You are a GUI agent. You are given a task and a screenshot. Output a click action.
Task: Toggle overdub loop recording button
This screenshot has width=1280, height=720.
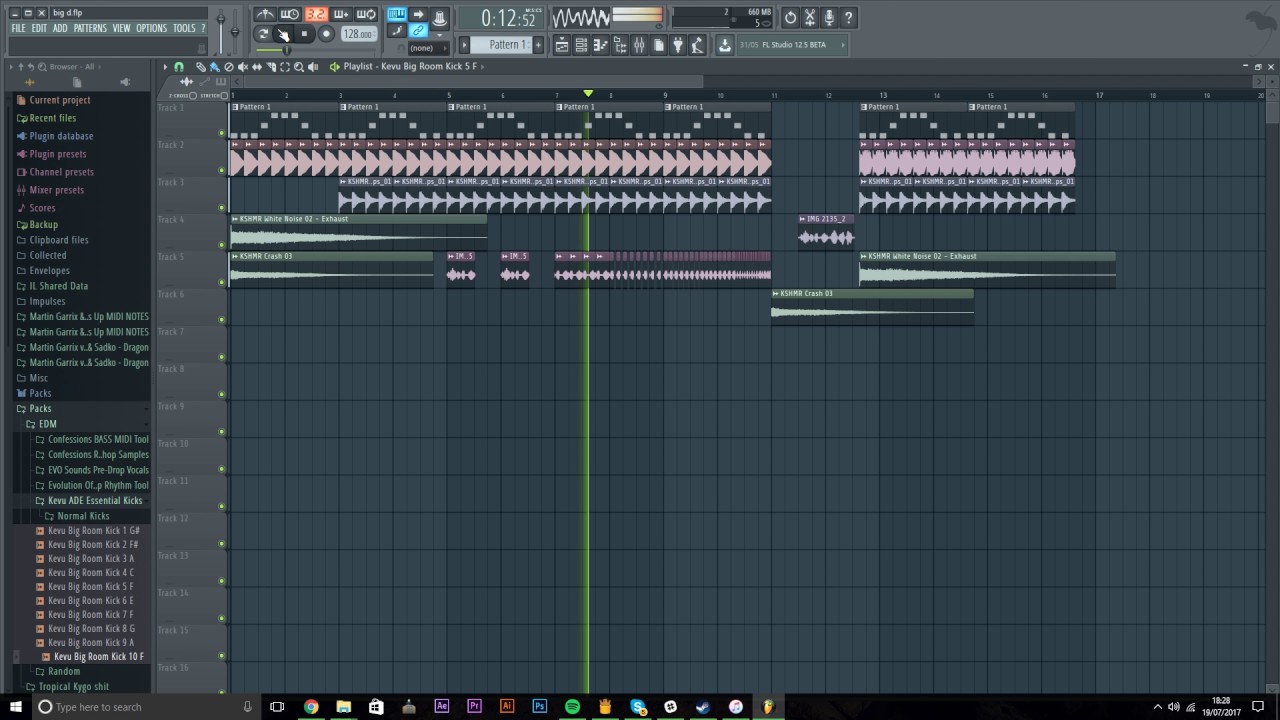coord(340,15)
